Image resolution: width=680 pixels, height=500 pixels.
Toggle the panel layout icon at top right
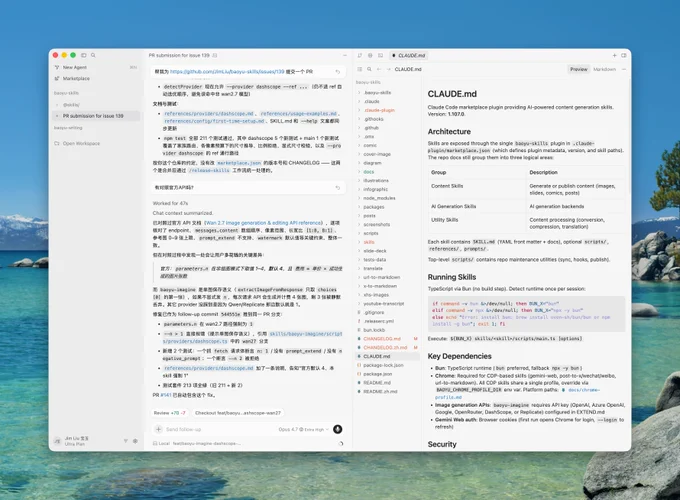[624, 56]
